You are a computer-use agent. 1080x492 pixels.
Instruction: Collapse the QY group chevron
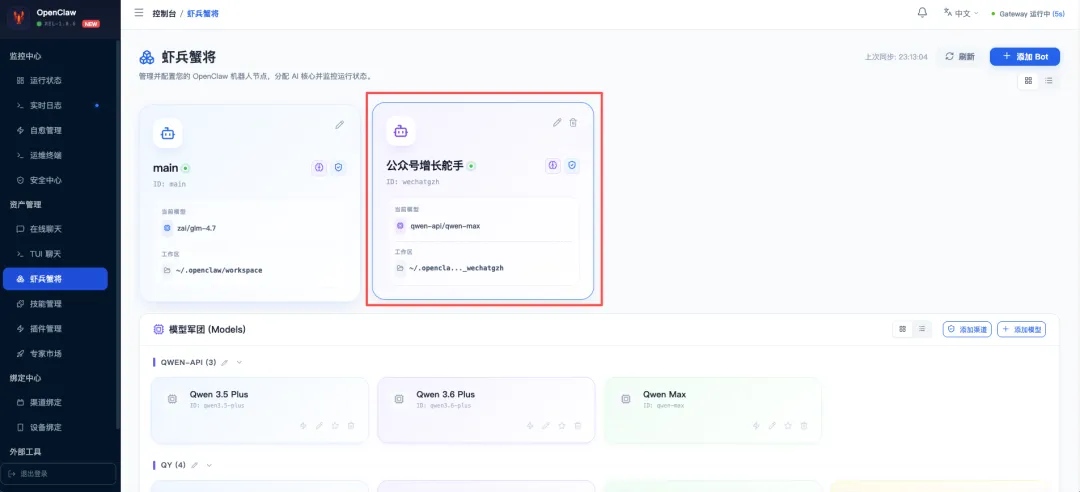pyautogui.click(x=209, y=465)
